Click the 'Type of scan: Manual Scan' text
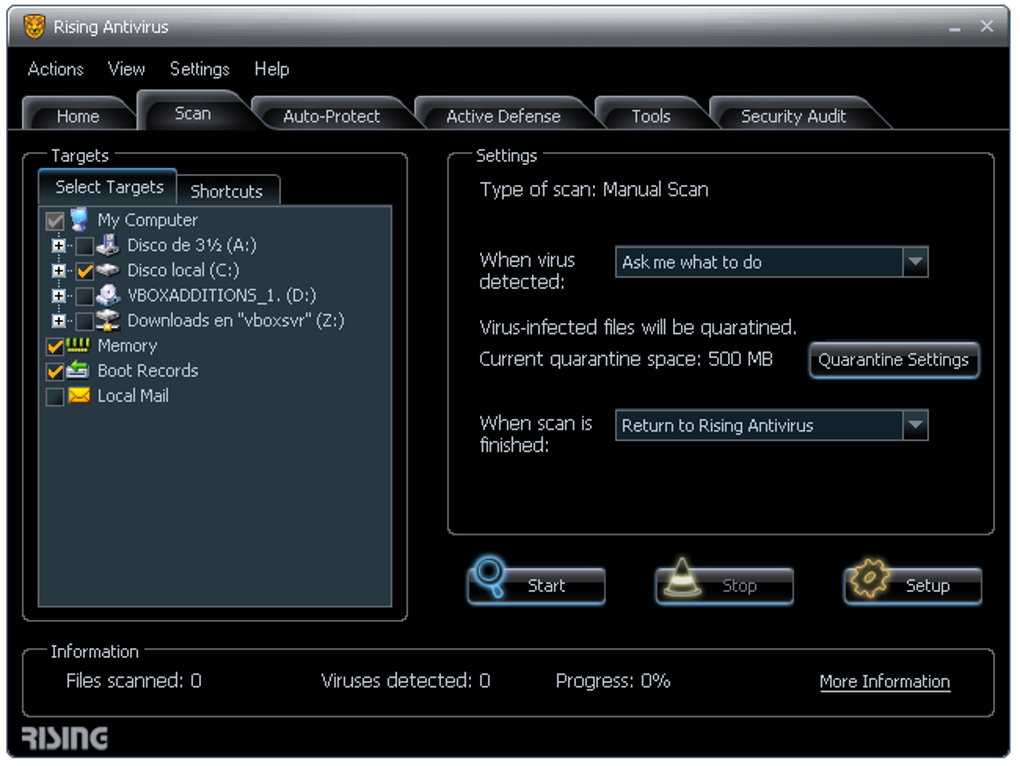 coord(594,189)
